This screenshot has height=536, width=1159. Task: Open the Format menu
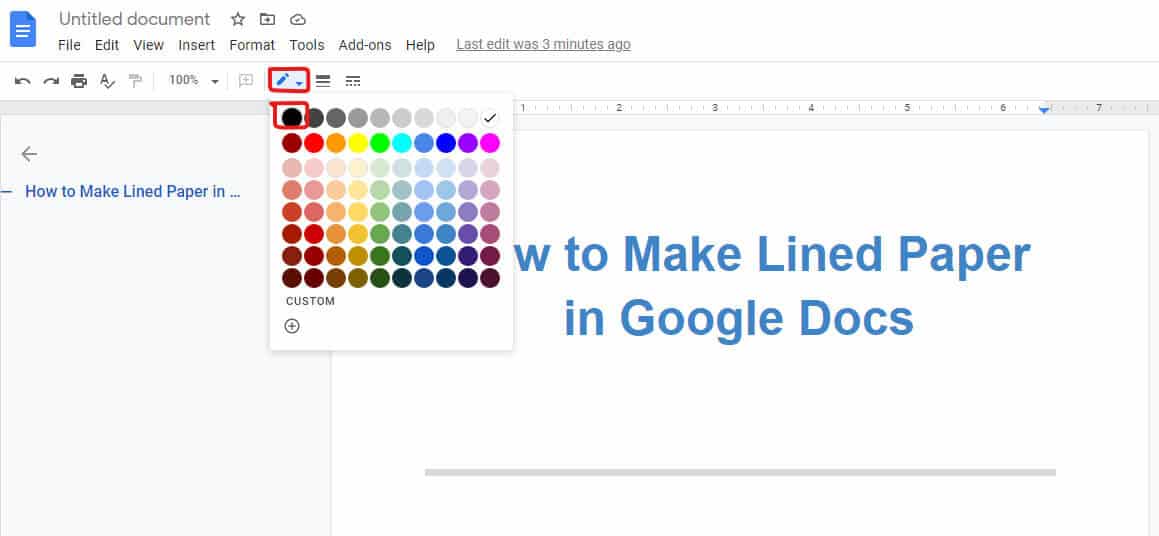pos(252,45)
